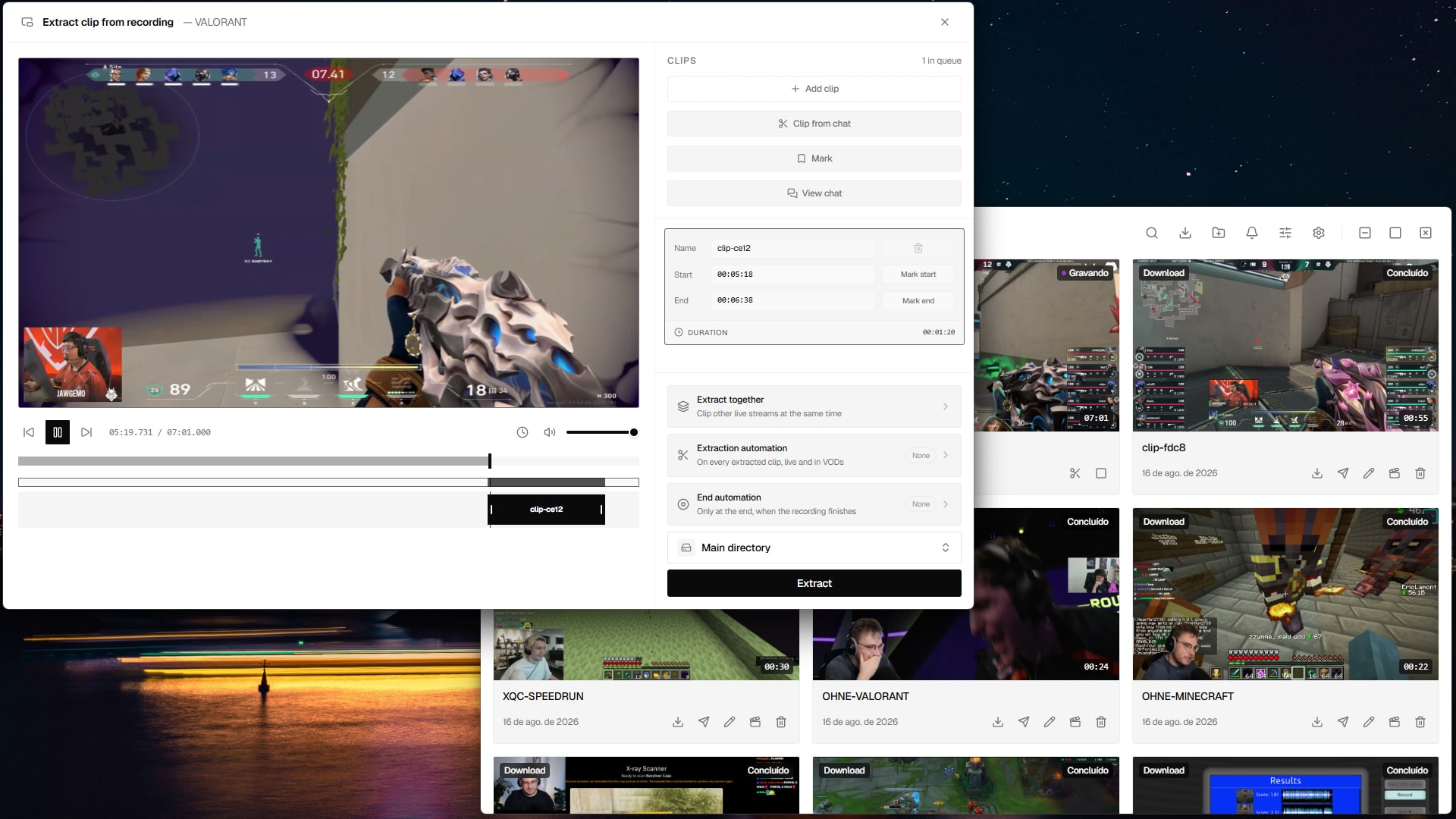
Task: Click the Mark button
Action: pyautogui.click(x=814, y=158)
